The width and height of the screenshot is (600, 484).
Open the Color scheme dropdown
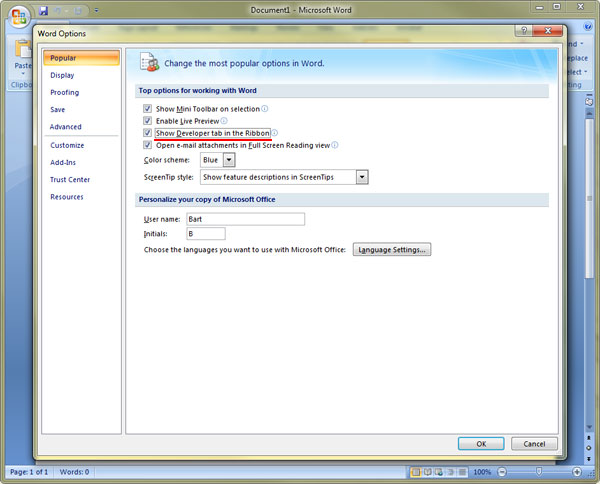pos(229,160)
